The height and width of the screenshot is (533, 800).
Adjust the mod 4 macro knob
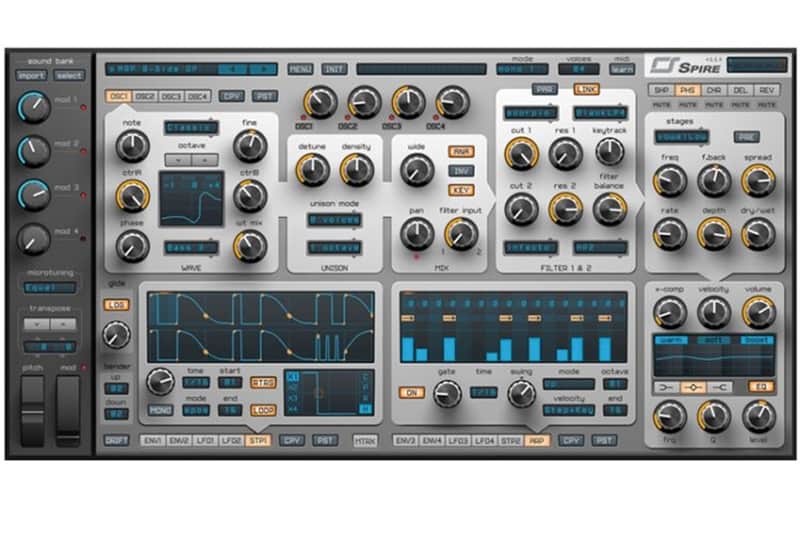pos(34,239)
